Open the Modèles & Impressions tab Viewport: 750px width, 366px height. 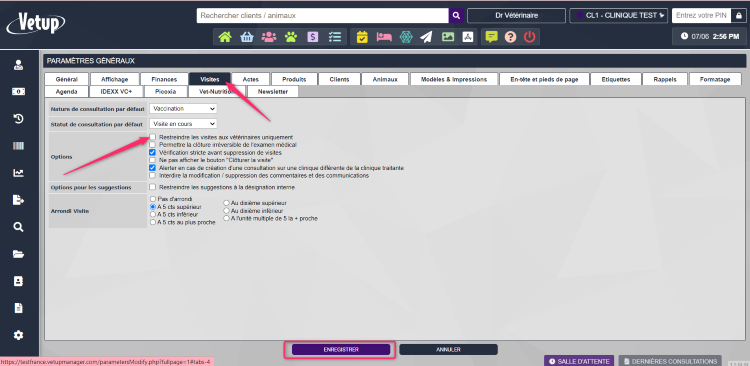454,79
